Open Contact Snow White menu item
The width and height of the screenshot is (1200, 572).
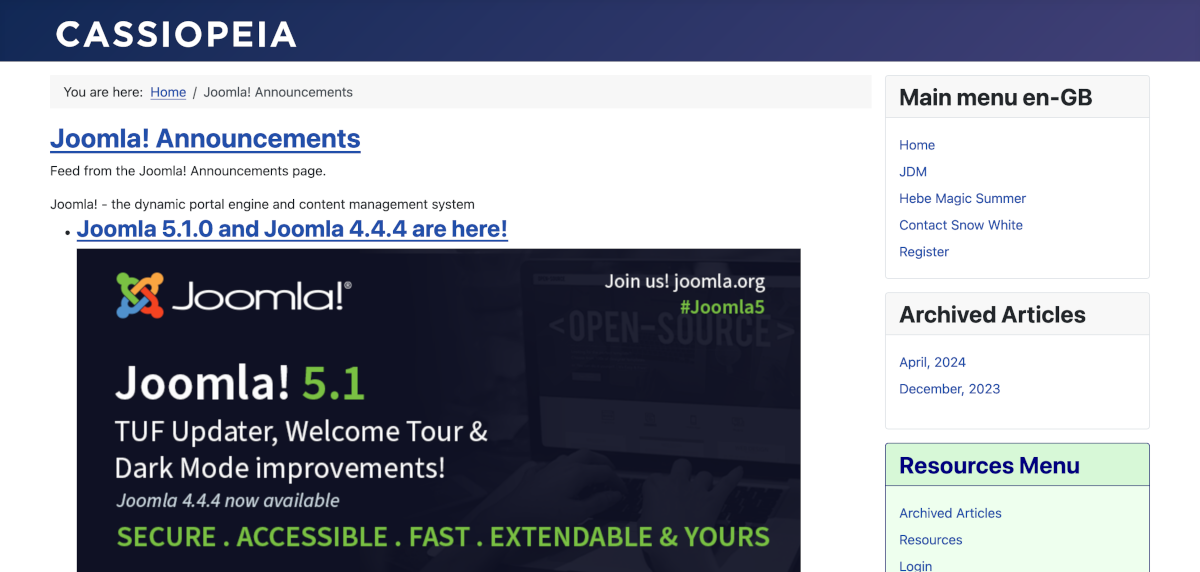coord(961,225)
